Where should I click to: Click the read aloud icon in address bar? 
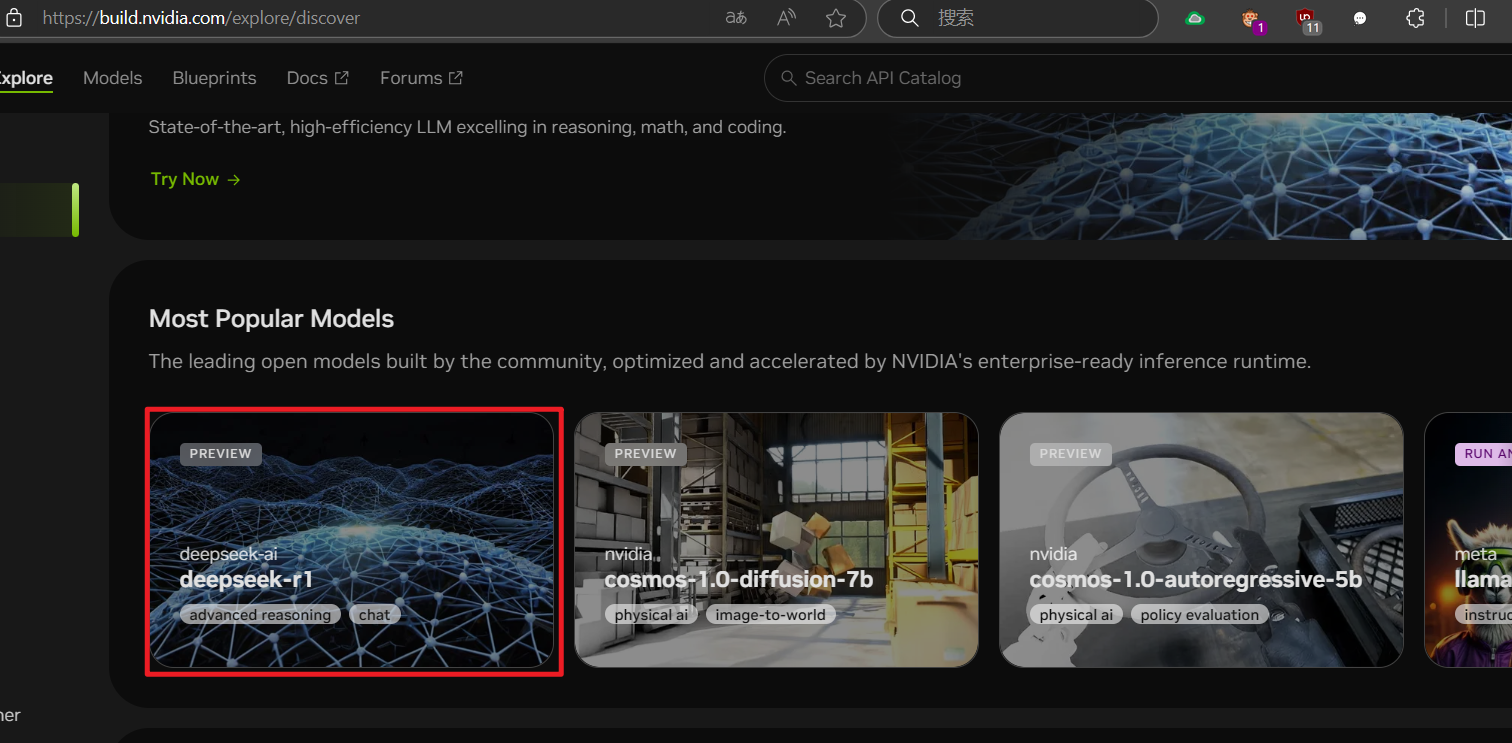tap(787, 18)
